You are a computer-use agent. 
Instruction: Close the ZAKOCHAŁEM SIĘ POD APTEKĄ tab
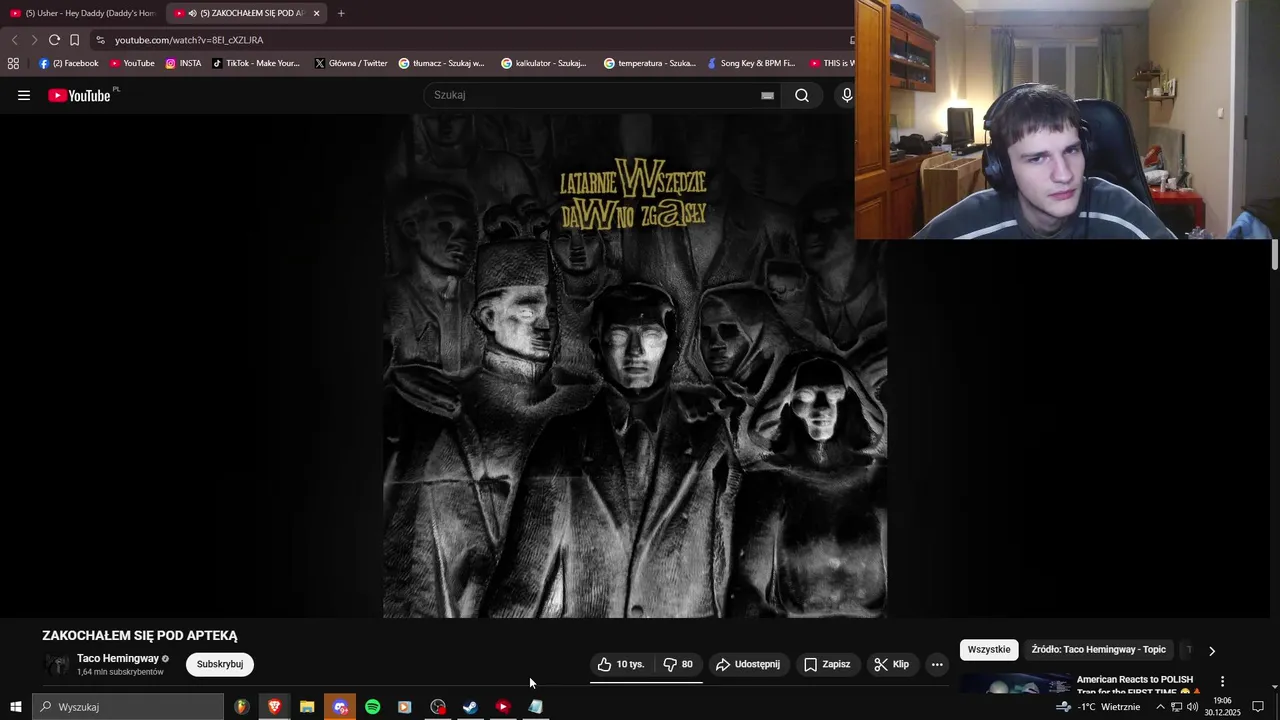coord(316,13)
